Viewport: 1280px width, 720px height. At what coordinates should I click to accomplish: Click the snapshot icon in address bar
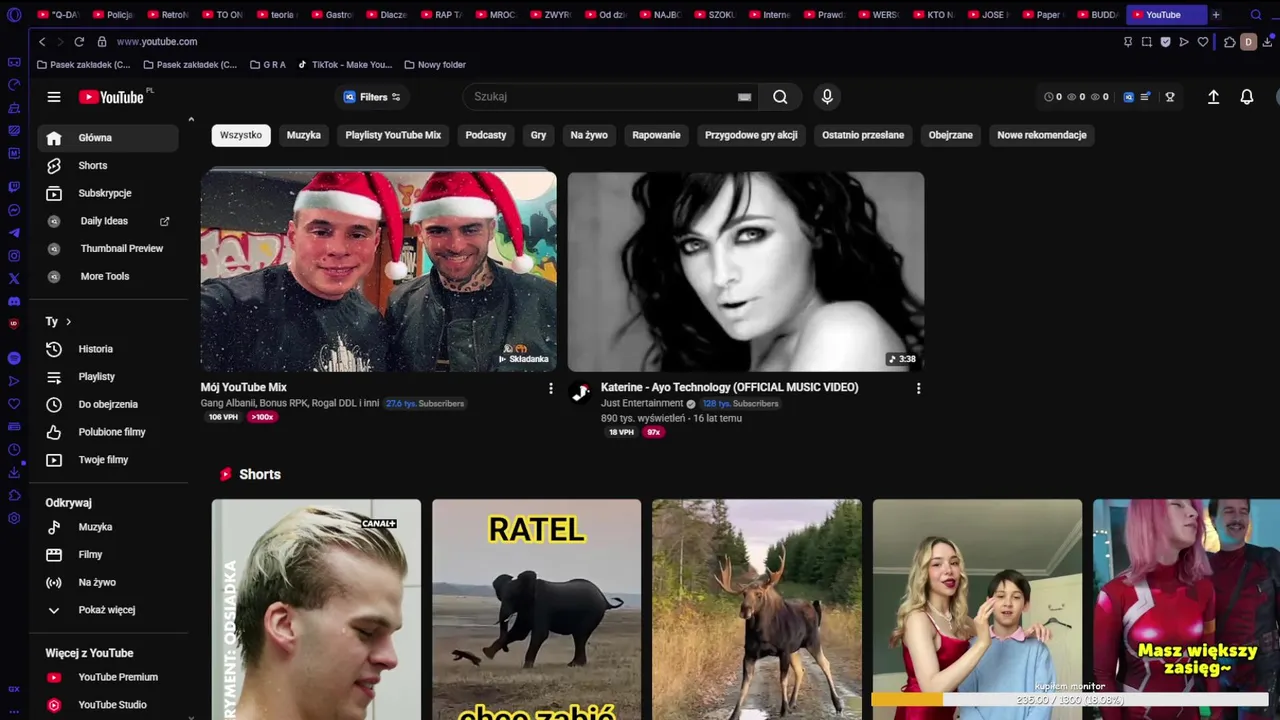[x=1147, y=42]
